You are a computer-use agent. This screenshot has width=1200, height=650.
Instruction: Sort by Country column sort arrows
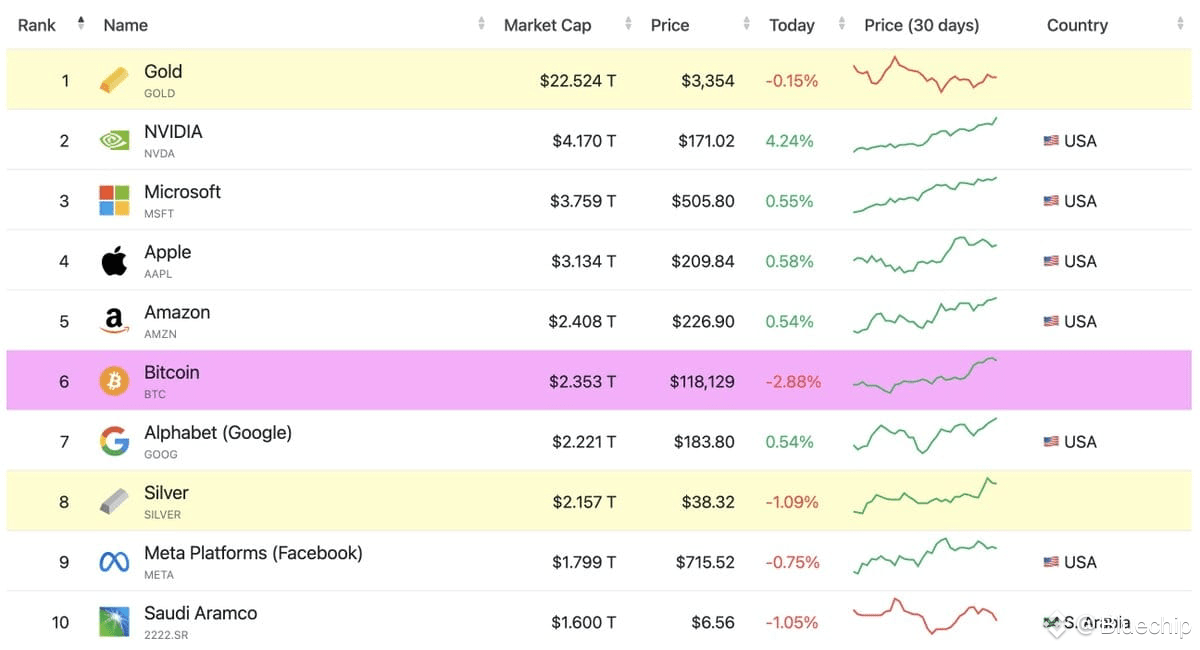click(1180, 24)
